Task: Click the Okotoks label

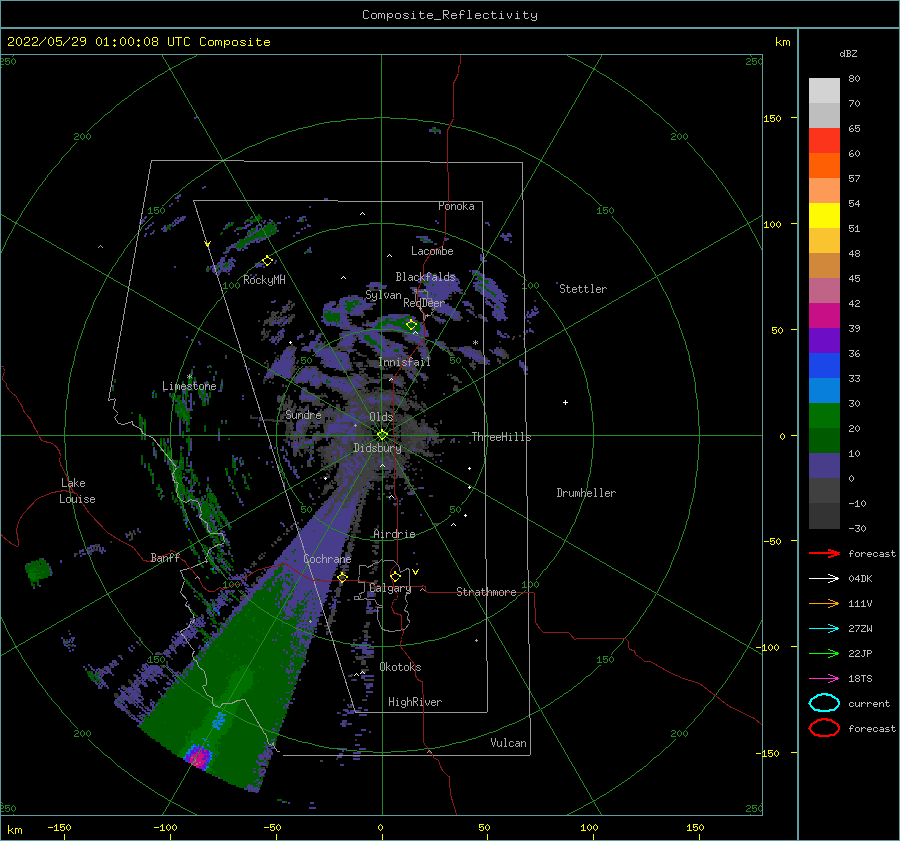Action: click(401, 667)
